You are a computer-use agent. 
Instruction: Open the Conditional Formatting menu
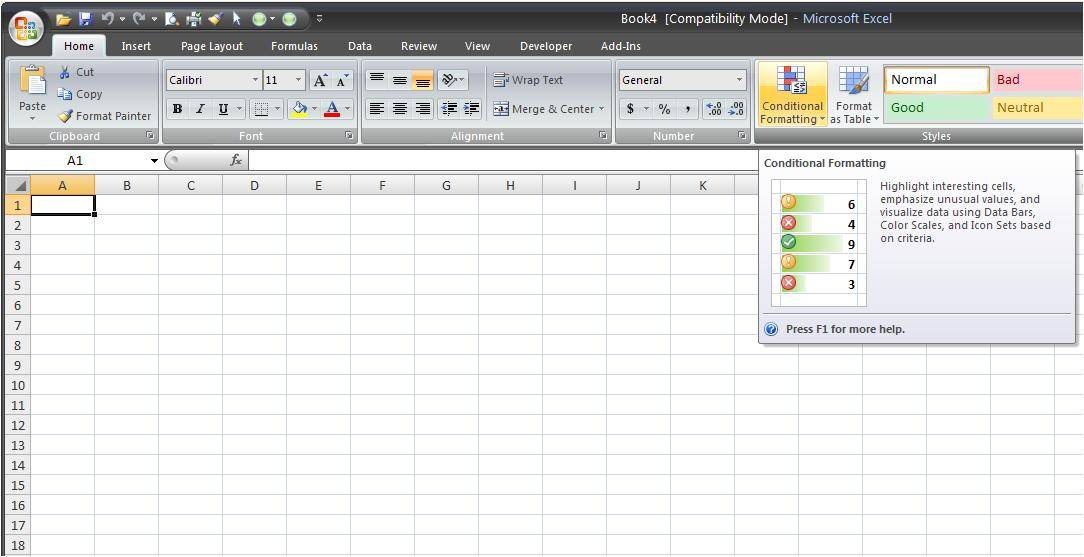pyautogui.click(x=792, y=95)
